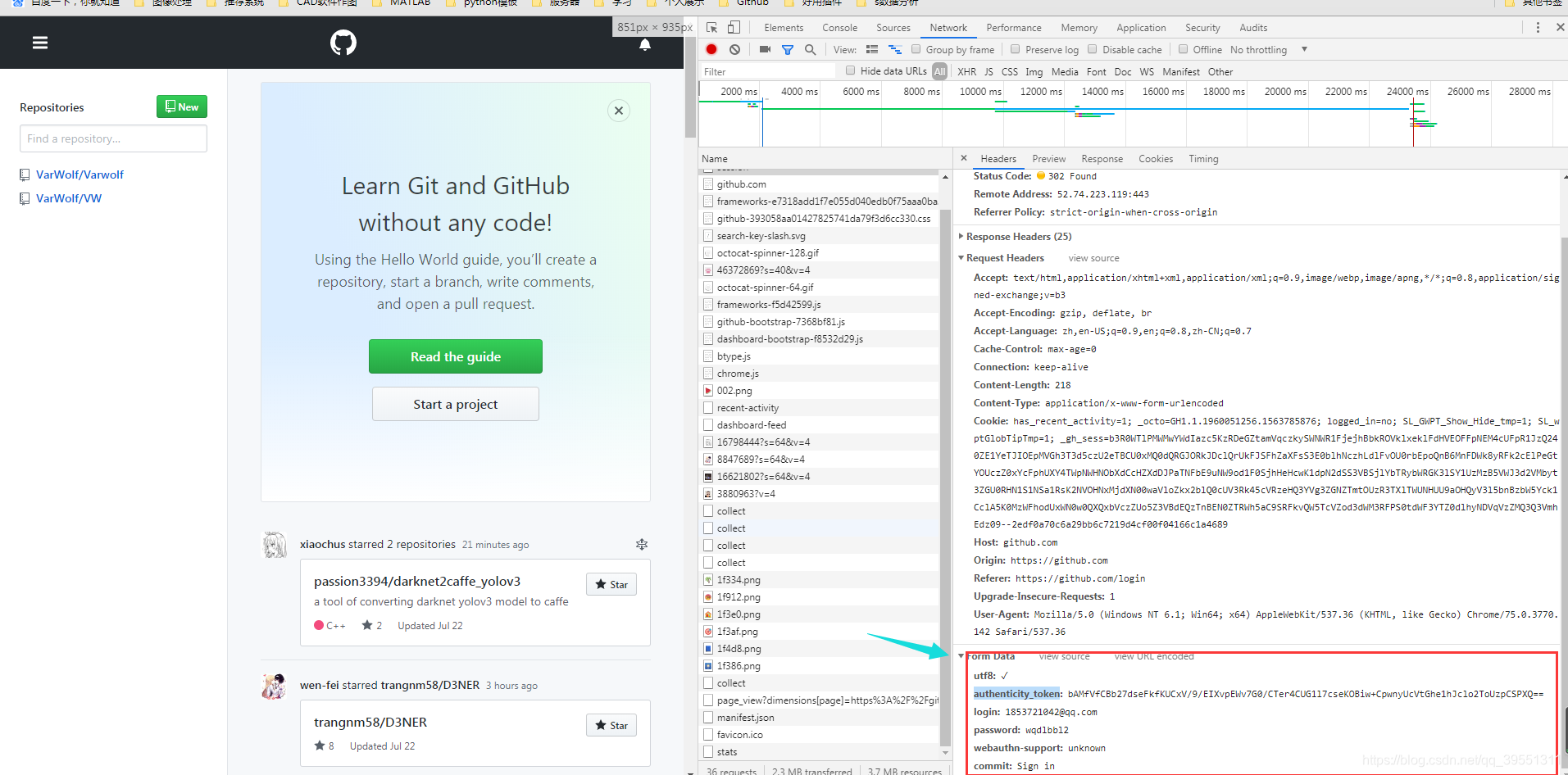Open Application tab

point(1141,28)
